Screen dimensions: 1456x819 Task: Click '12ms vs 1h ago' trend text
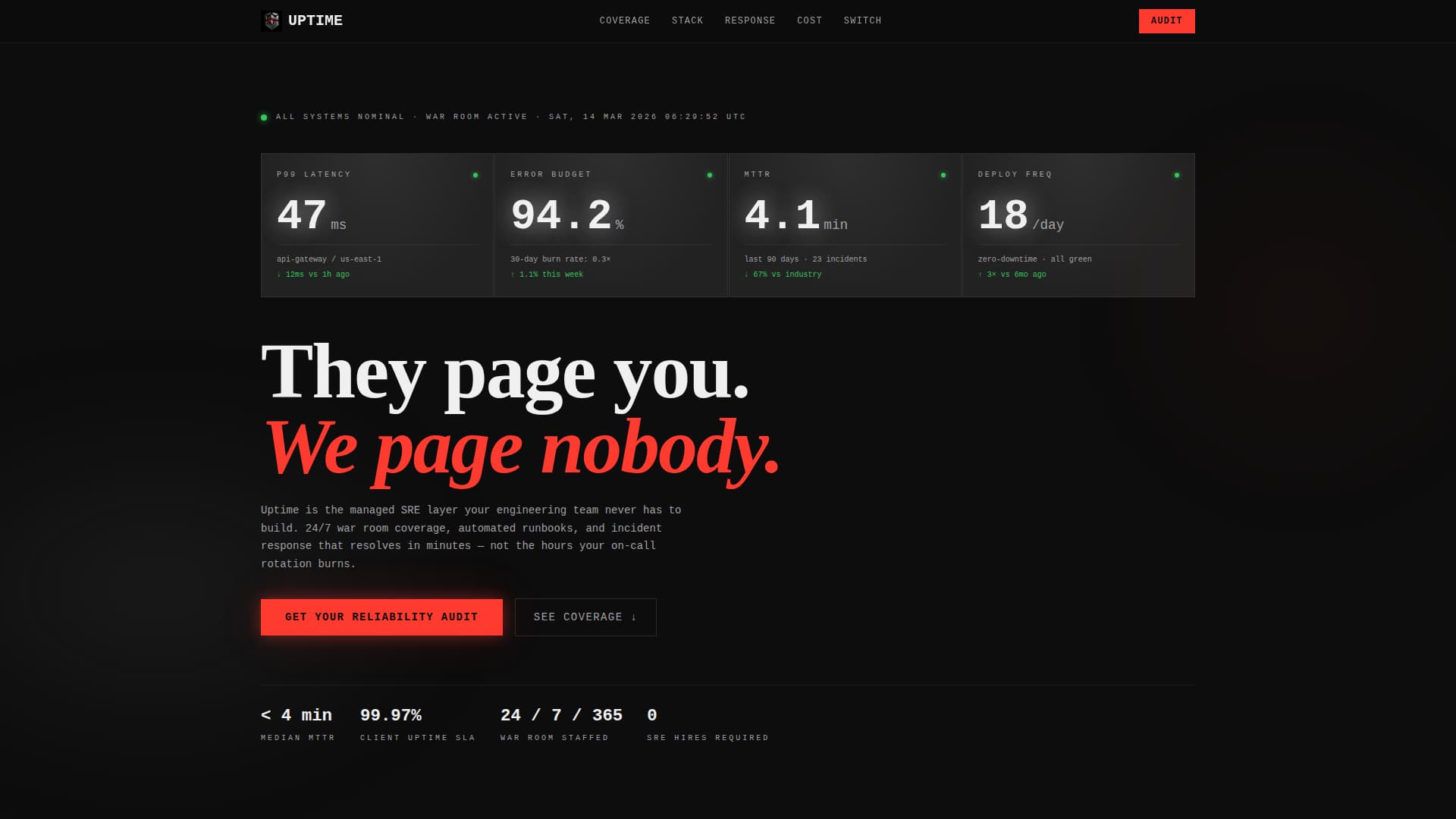tap(313, 275)
